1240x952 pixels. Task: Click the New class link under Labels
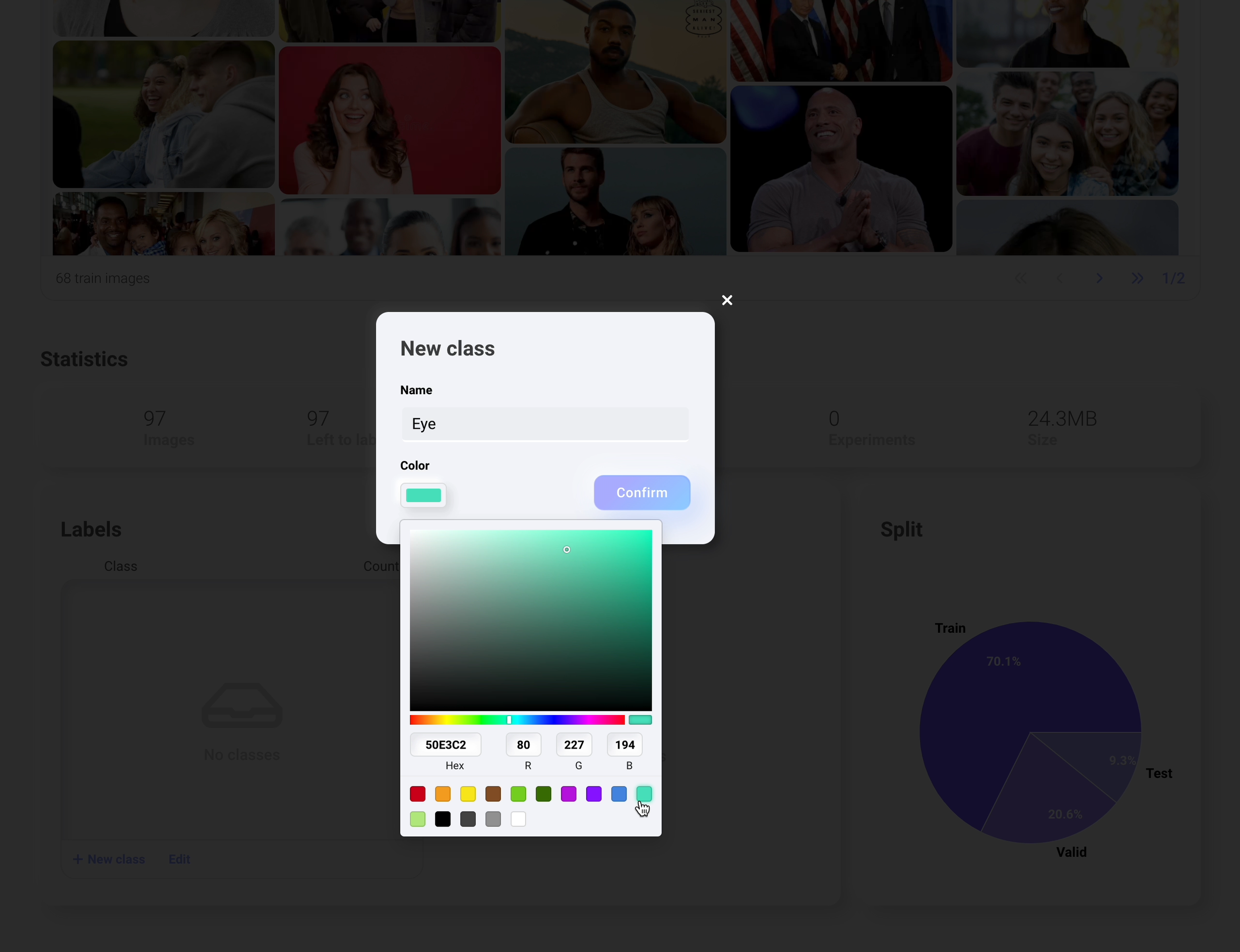(110, 859)
